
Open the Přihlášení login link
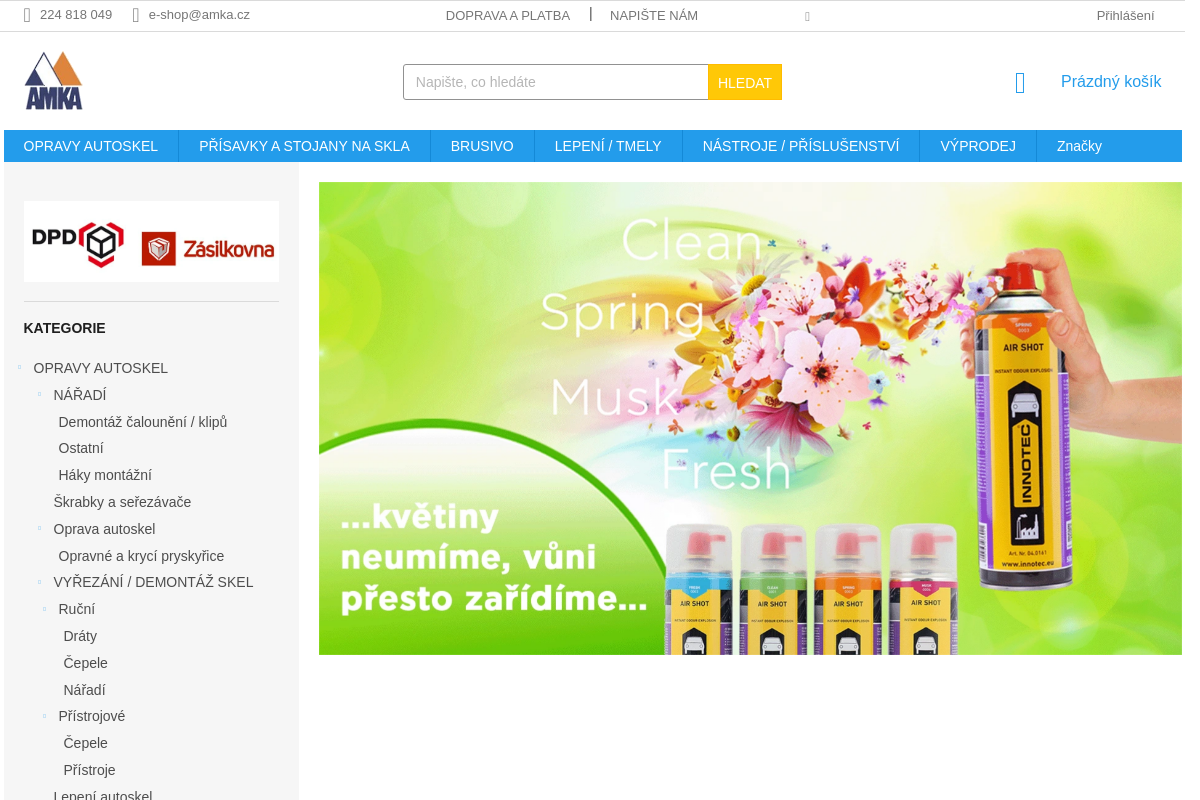click(1125, 15)
